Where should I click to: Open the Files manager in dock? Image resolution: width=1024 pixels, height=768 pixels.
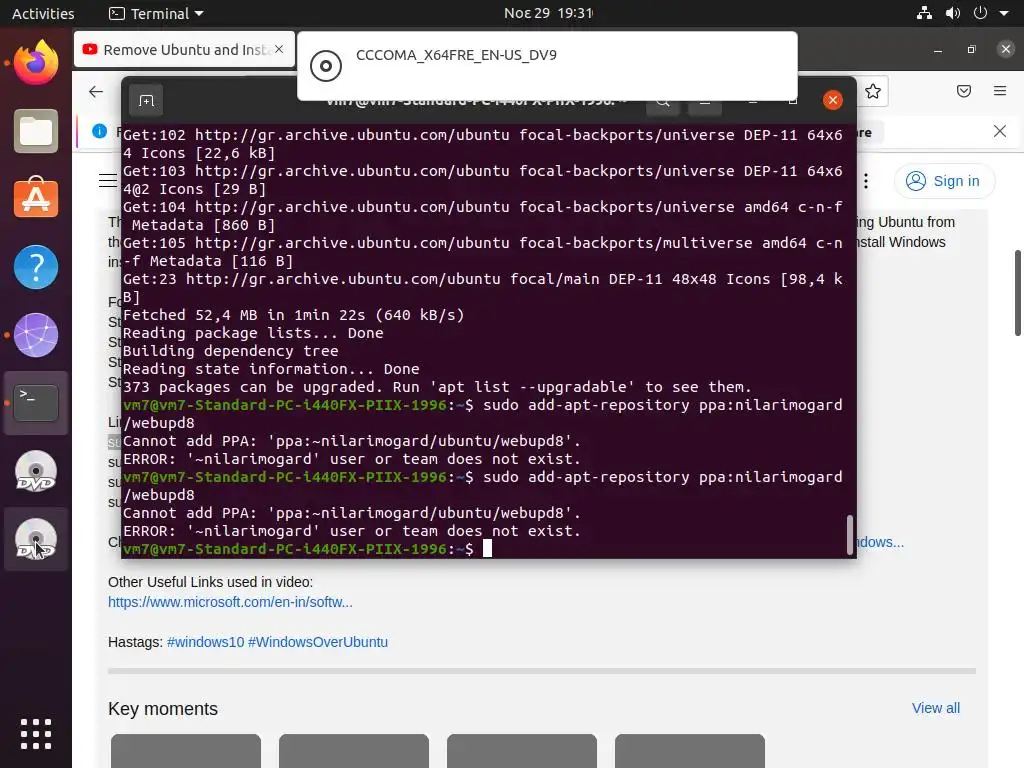pyautogui.click(x=36, y=131)
